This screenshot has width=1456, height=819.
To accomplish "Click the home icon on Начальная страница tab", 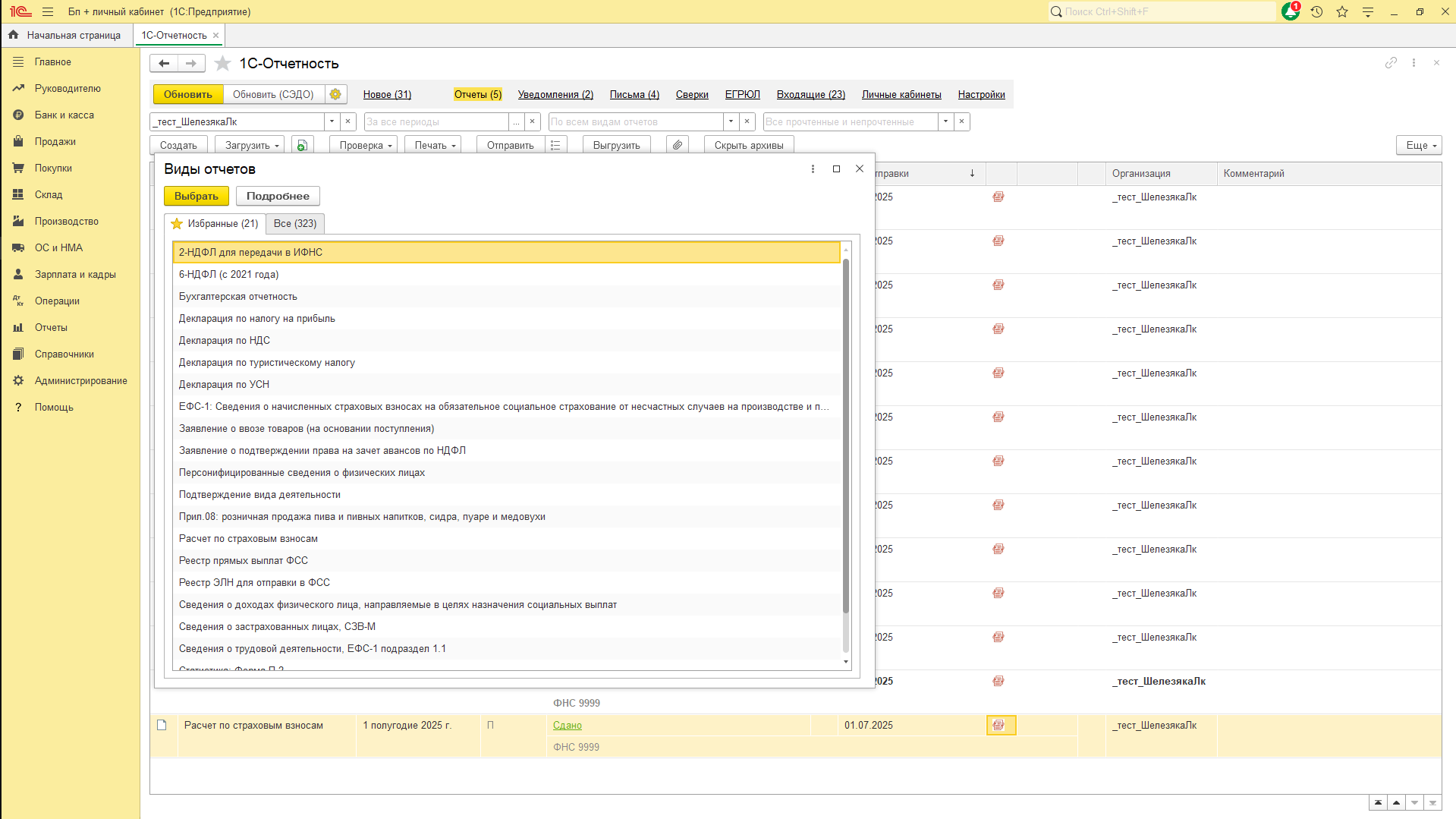I will [x=14, y=35].
